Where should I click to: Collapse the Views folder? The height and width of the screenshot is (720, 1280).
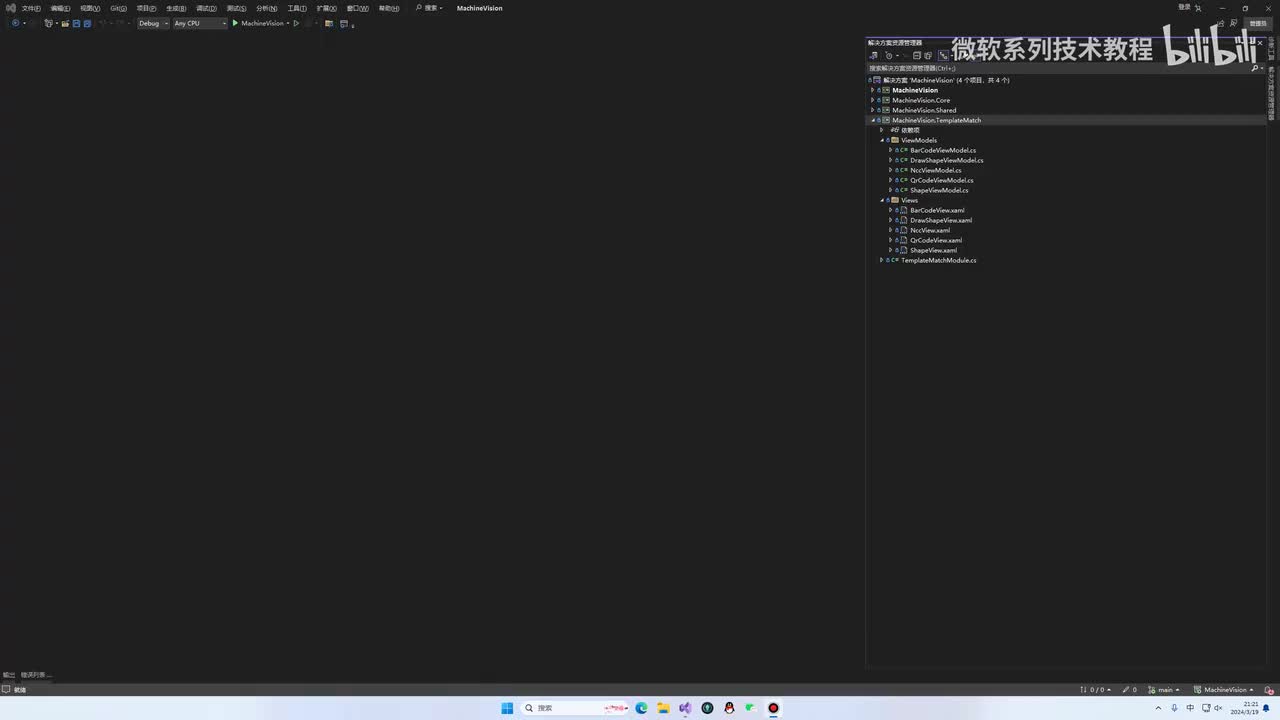[x=882, y=200]
